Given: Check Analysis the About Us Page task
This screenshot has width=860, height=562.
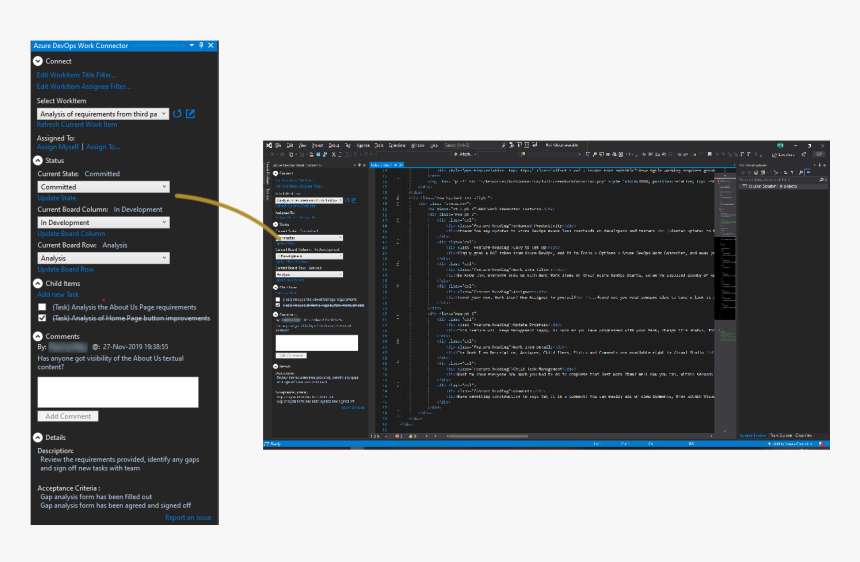Looking at the screenshot, I should click(42, 307).
